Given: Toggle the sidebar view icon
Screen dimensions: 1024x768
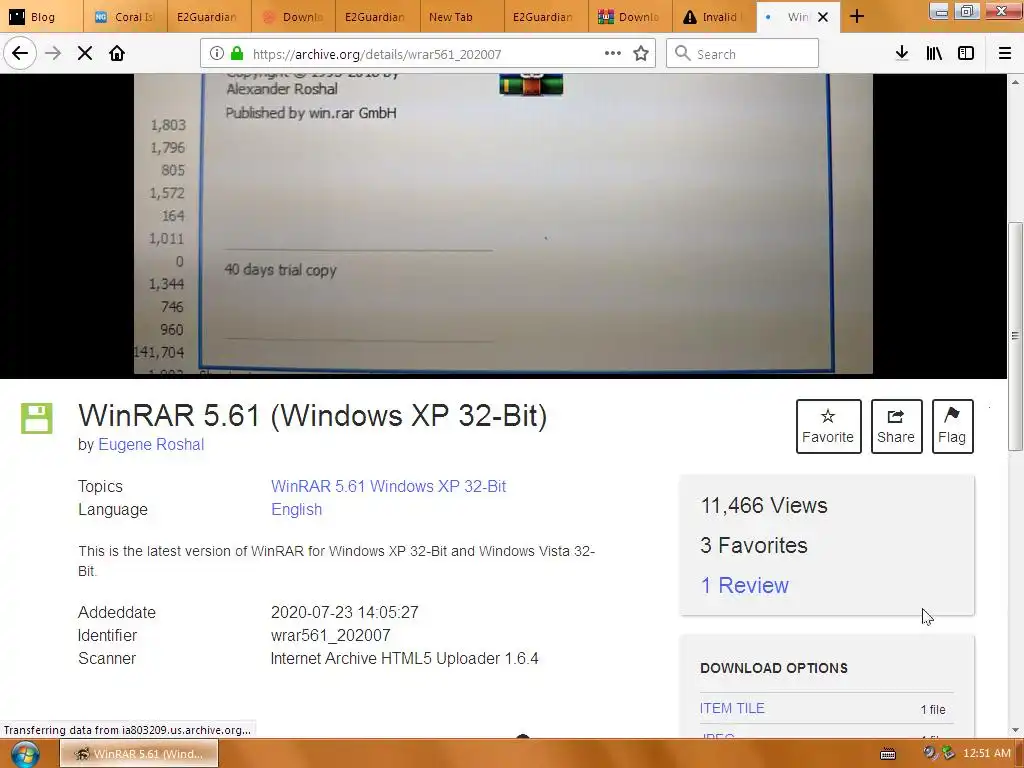Looking at the screenshot, I should [966, 53].
